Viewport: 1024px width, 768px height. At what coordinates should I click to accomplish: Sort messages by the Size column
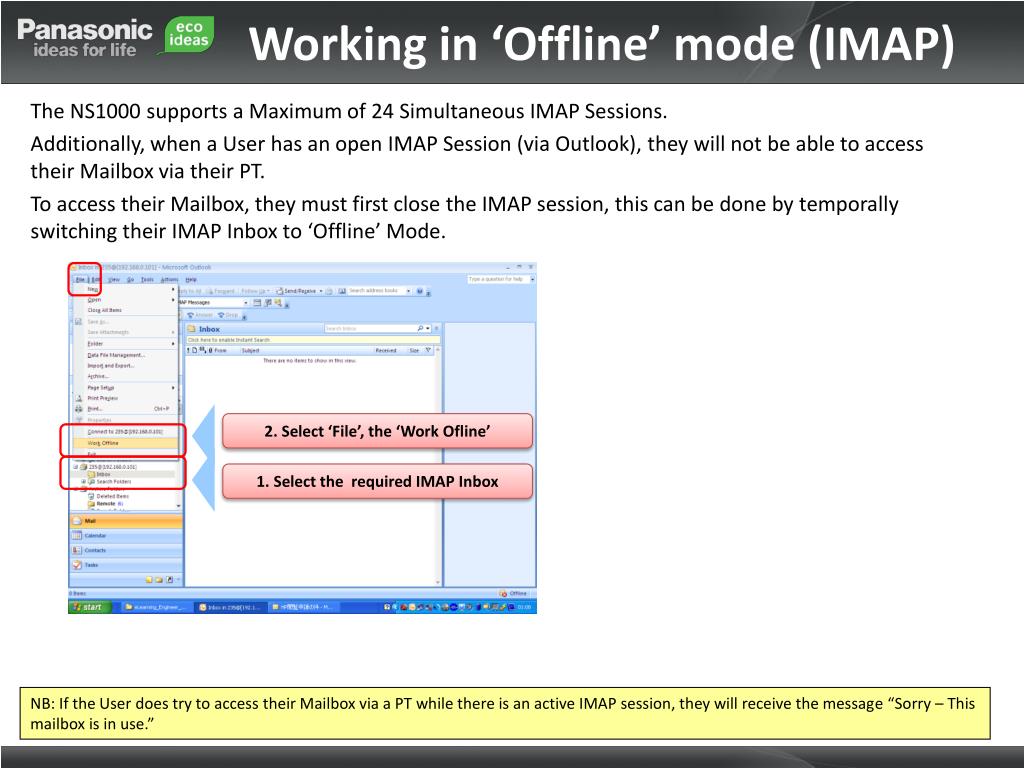[414, 351]
